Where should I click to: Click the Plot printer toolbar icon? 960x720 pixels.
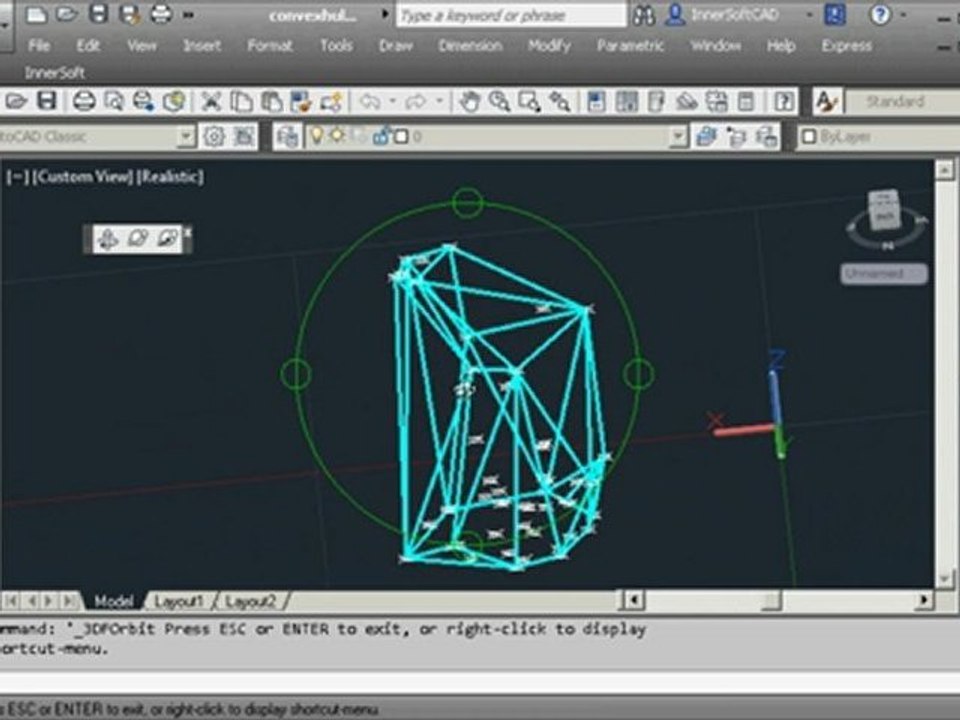tap(84, 101)
